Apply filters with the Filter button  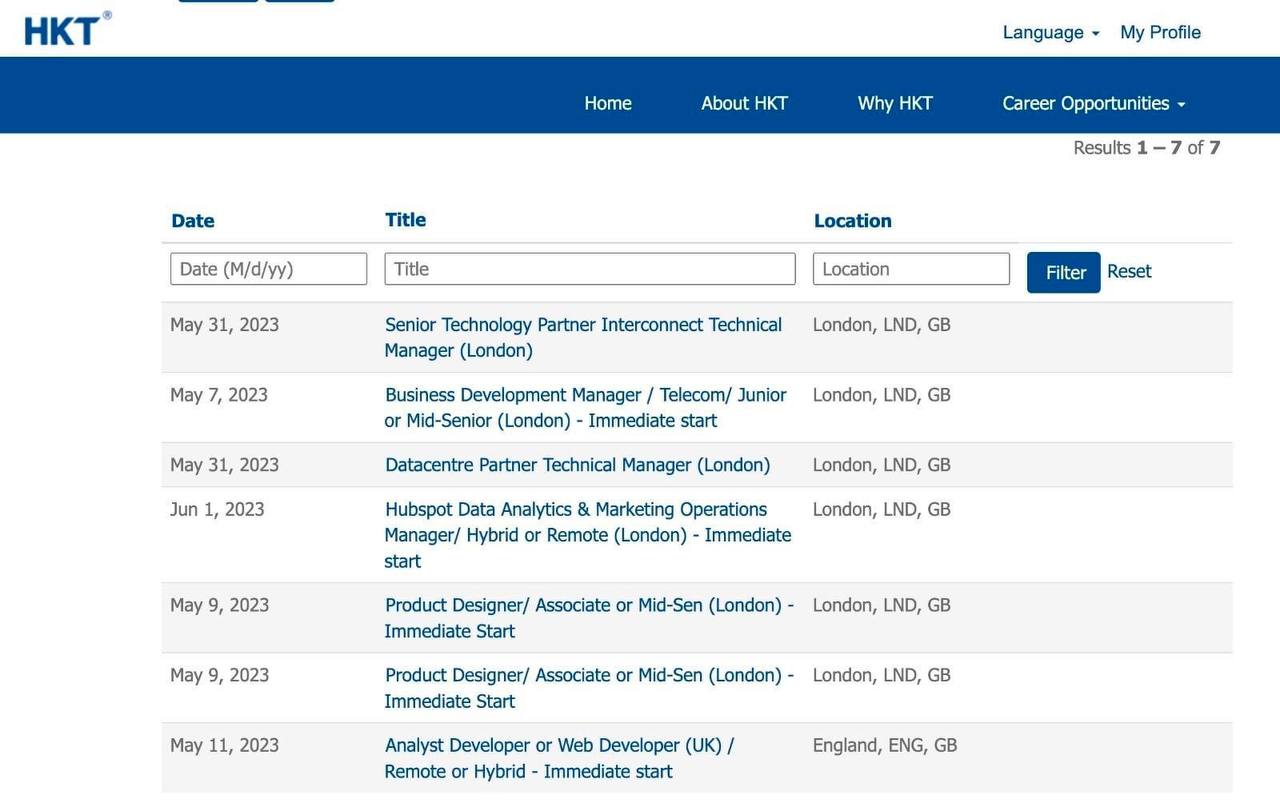(x=1064, y=272)
